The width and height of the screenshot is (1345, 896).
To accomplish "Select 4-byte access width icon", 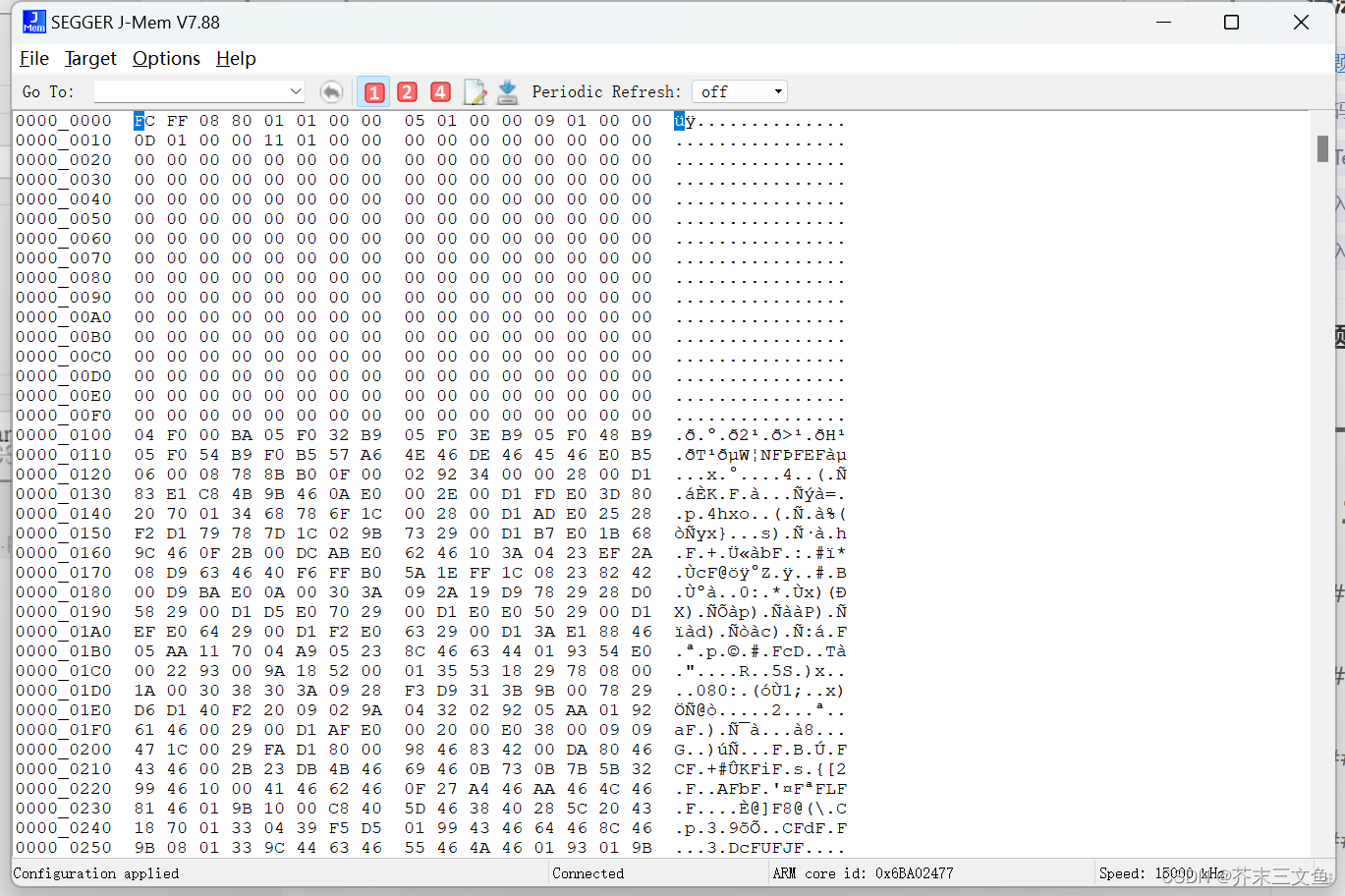I will point(440,91).
